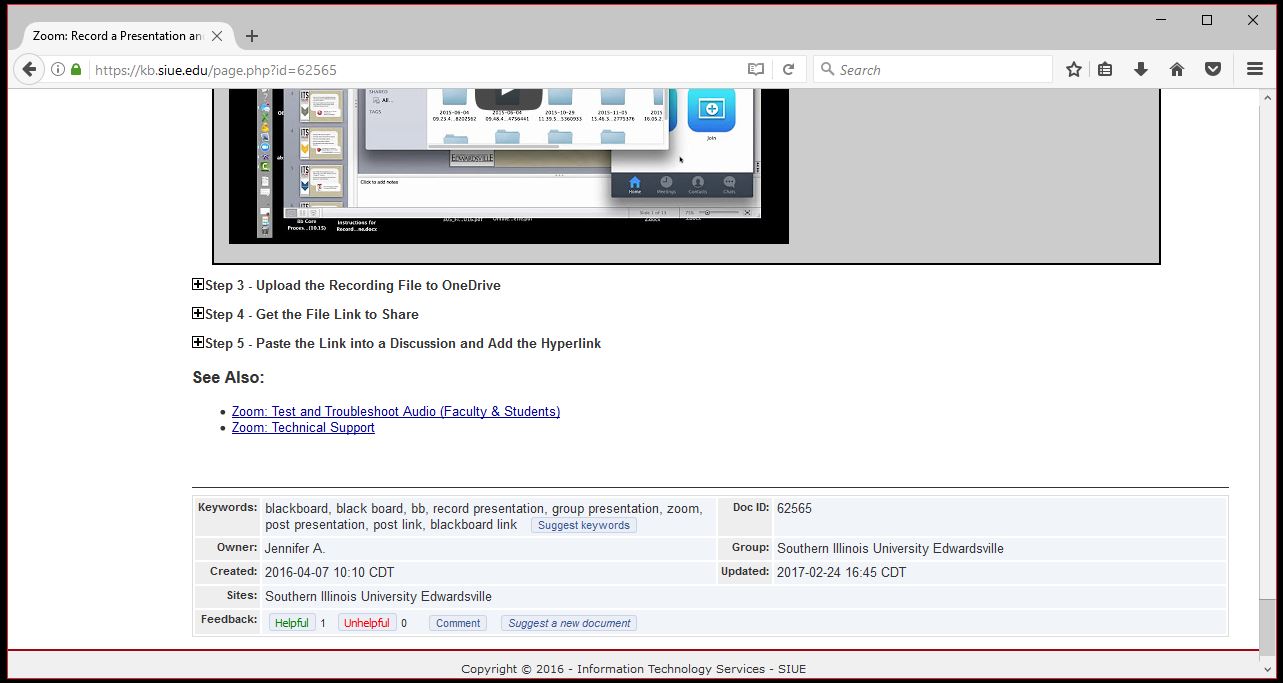Reload the page with the refresh icon

pyautogui.click(x=788, y=69)
